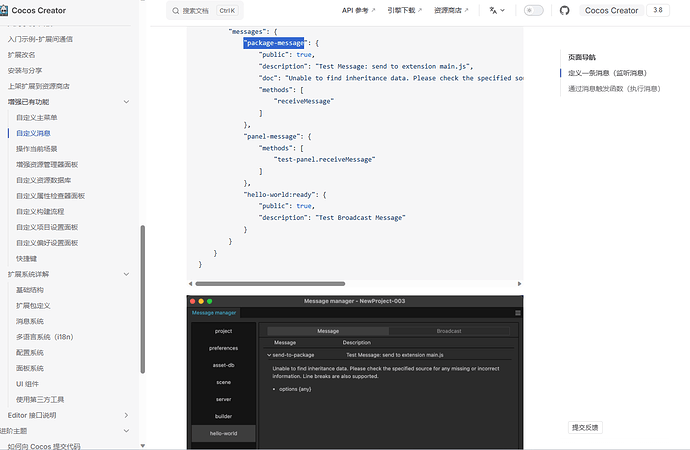The image size is (690, 450).
Task: Open 增强资源管理器面板 page
Action: click(47, 165)
